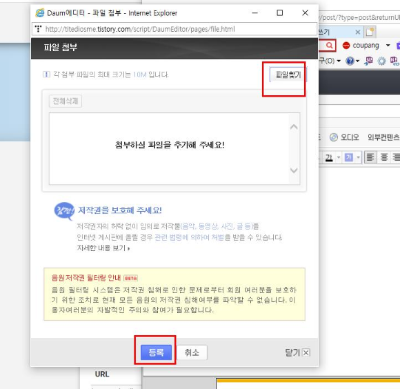Click the align center icon in editor
Viewport: 400px width, 389px height.
click(384, 157)
